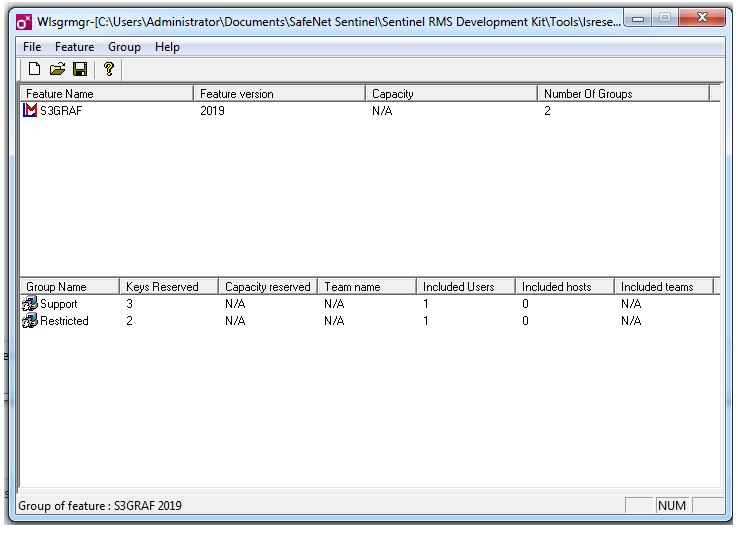Open the Feature menu
738x533 pixels.
pos(74,47)
